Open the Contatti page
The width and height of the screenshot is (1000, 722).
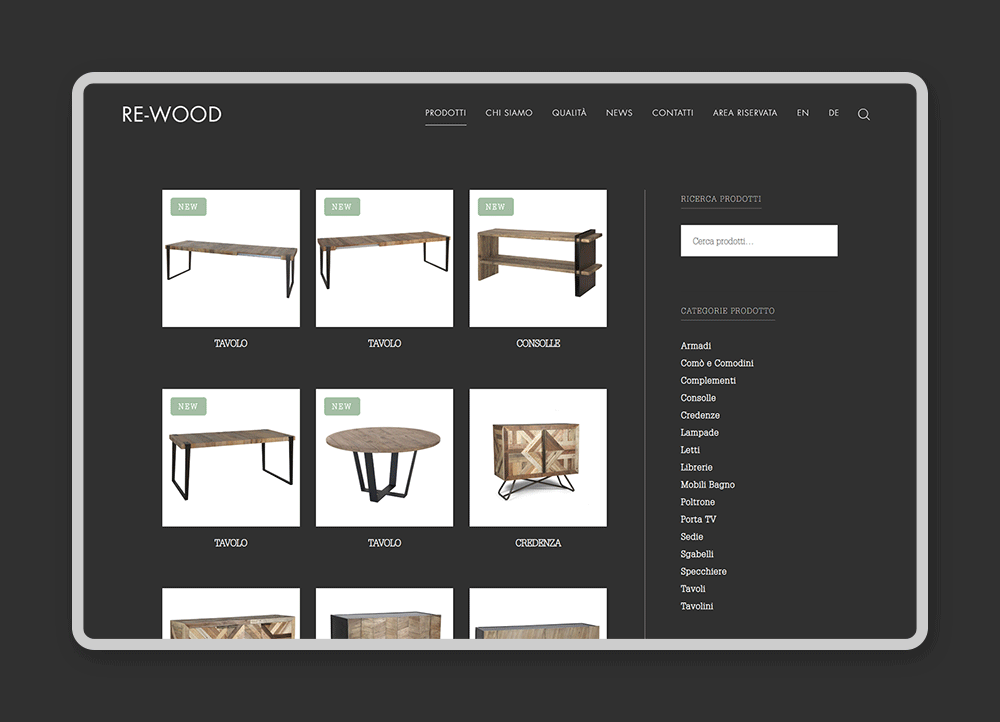[672, 113]
